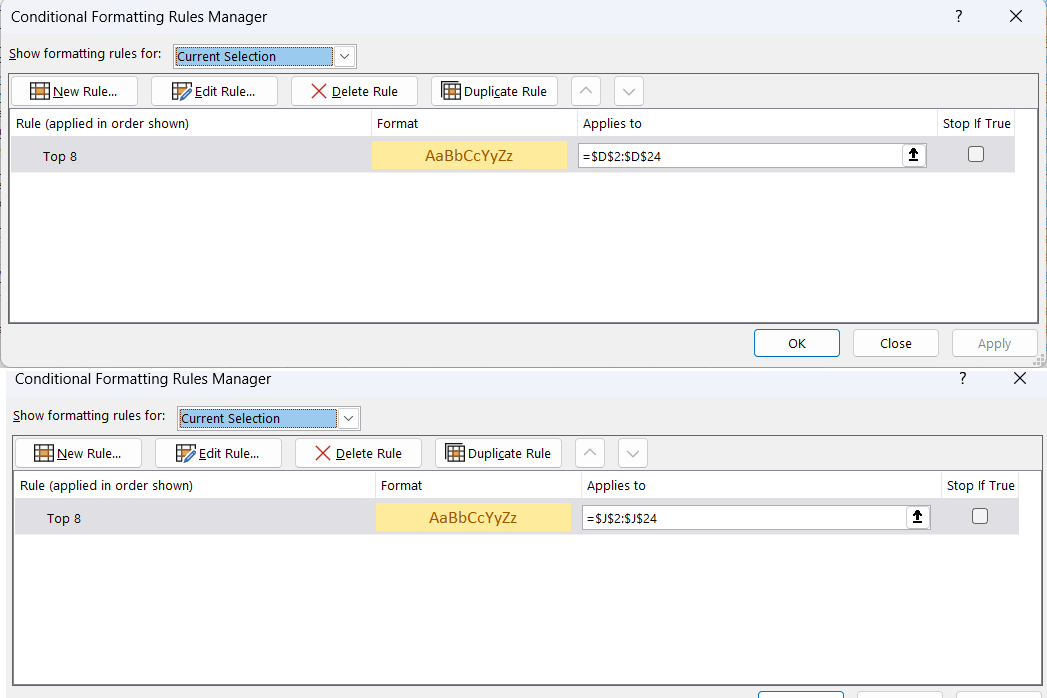Collapse the range selector for $D$2:$D$24
Image resolution: width=1047 pixels, height=698 pixels.
(913, 156)
